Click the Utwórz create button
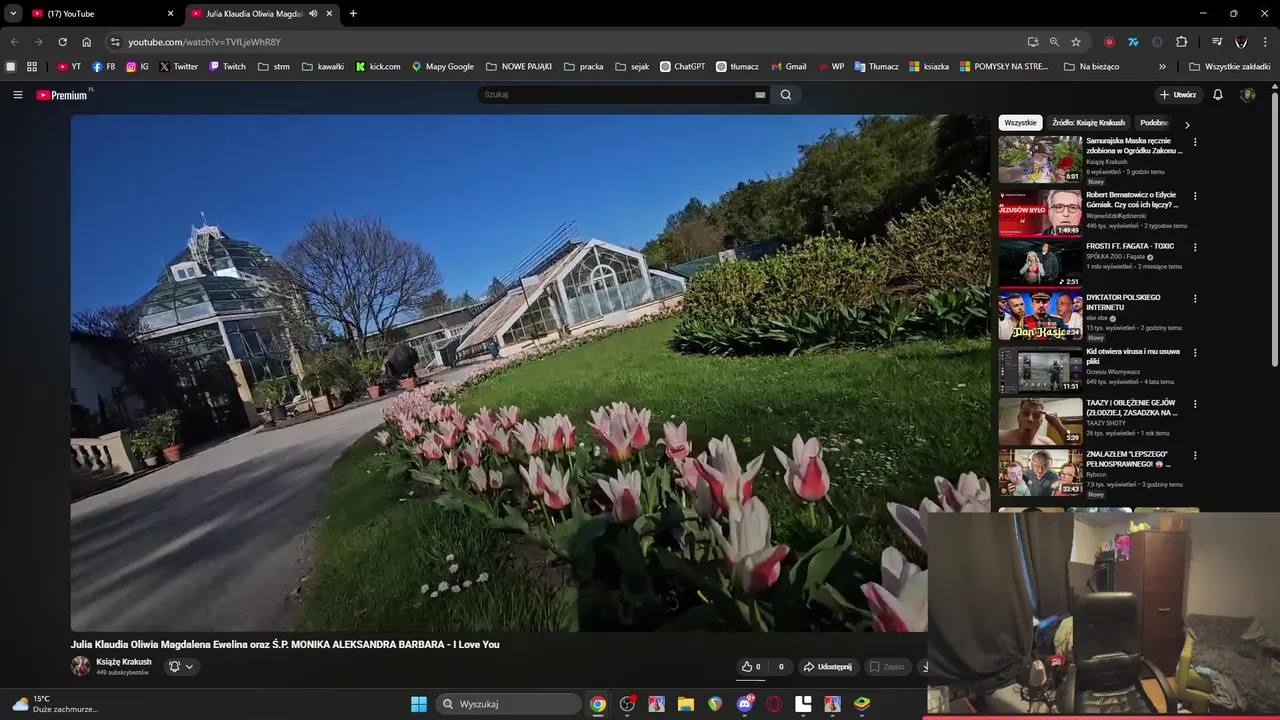The image size is (1280, 720). point(1178,95)
